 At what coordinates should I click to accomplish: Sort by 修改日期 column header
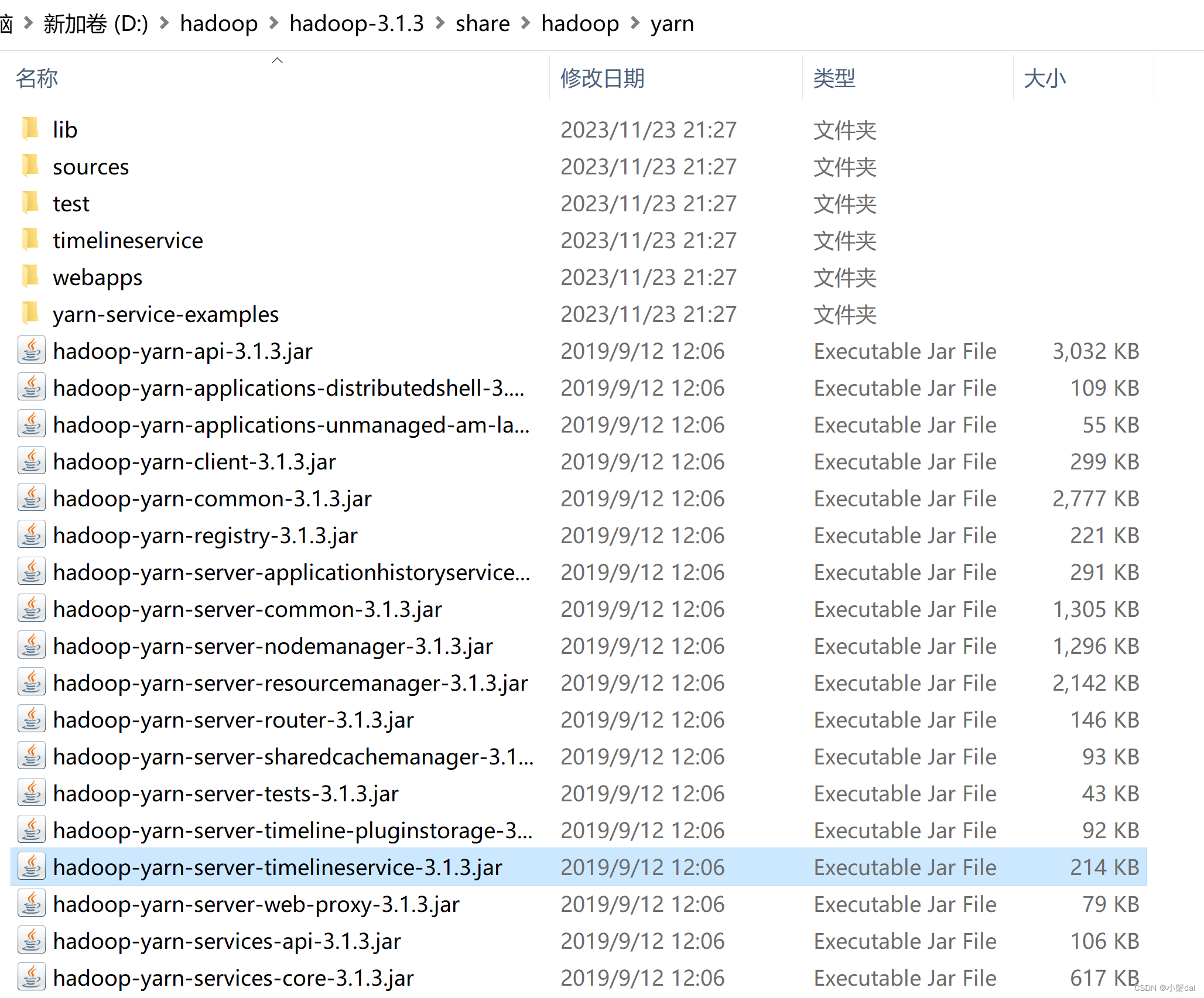[x=602, y=78]
